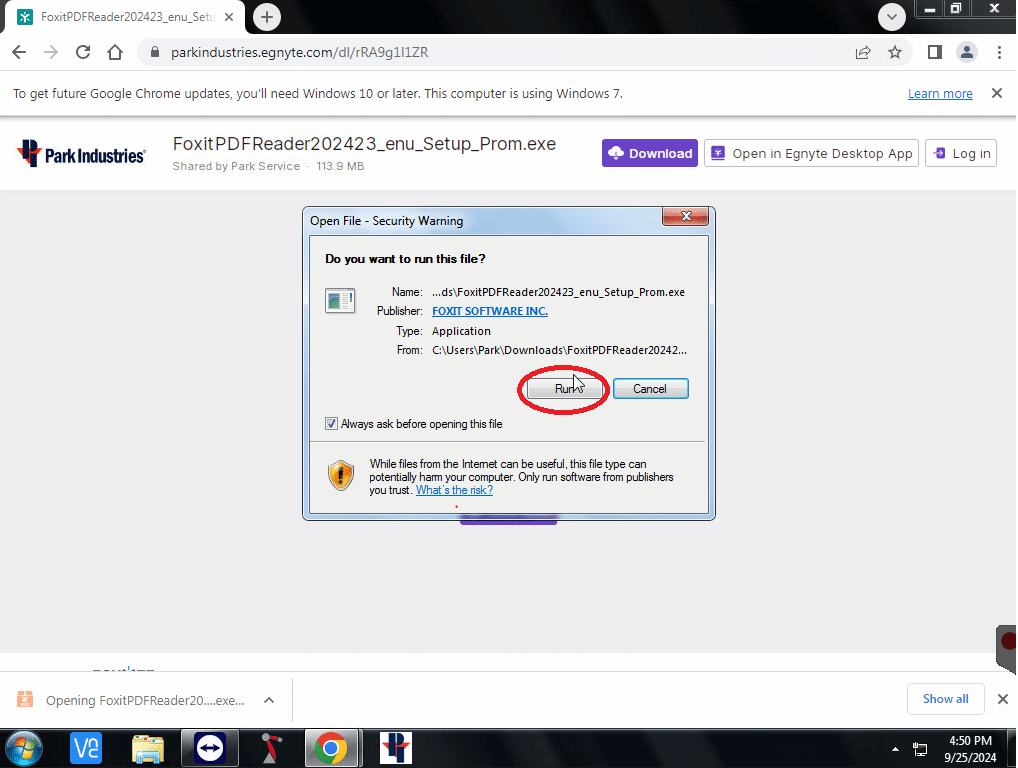Click the Log in button
Image resolution: width=1018 pixels, height=768 pixels.
(961, 153)
